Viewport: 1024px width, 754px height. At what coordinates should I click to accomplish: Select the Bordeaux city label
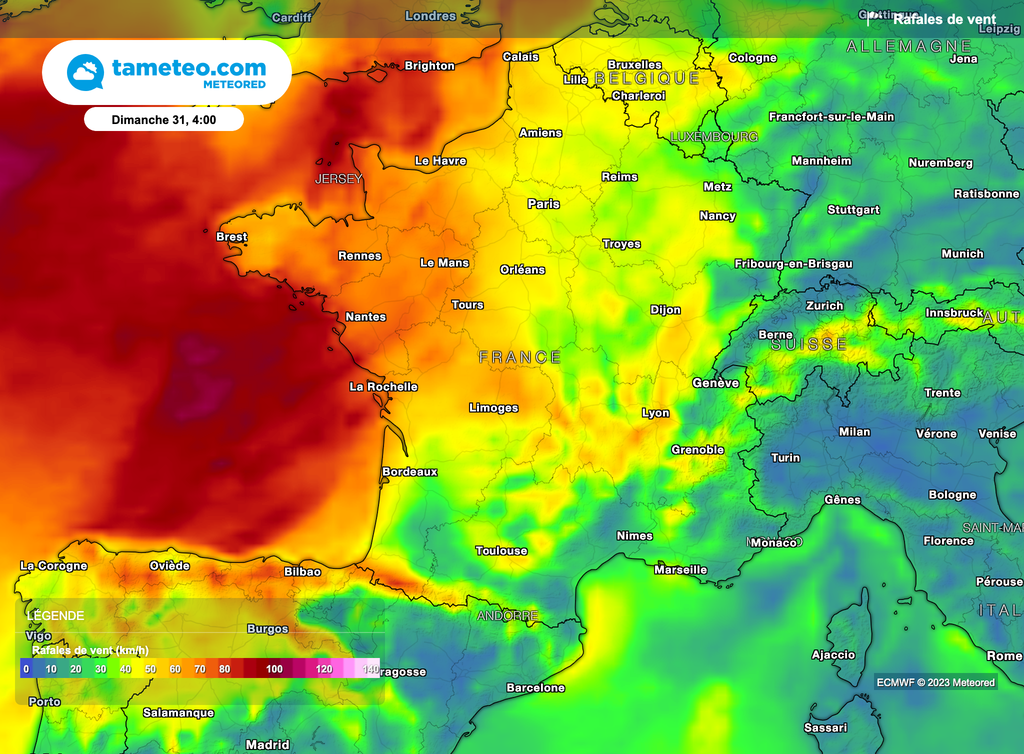tap(410, 472)
